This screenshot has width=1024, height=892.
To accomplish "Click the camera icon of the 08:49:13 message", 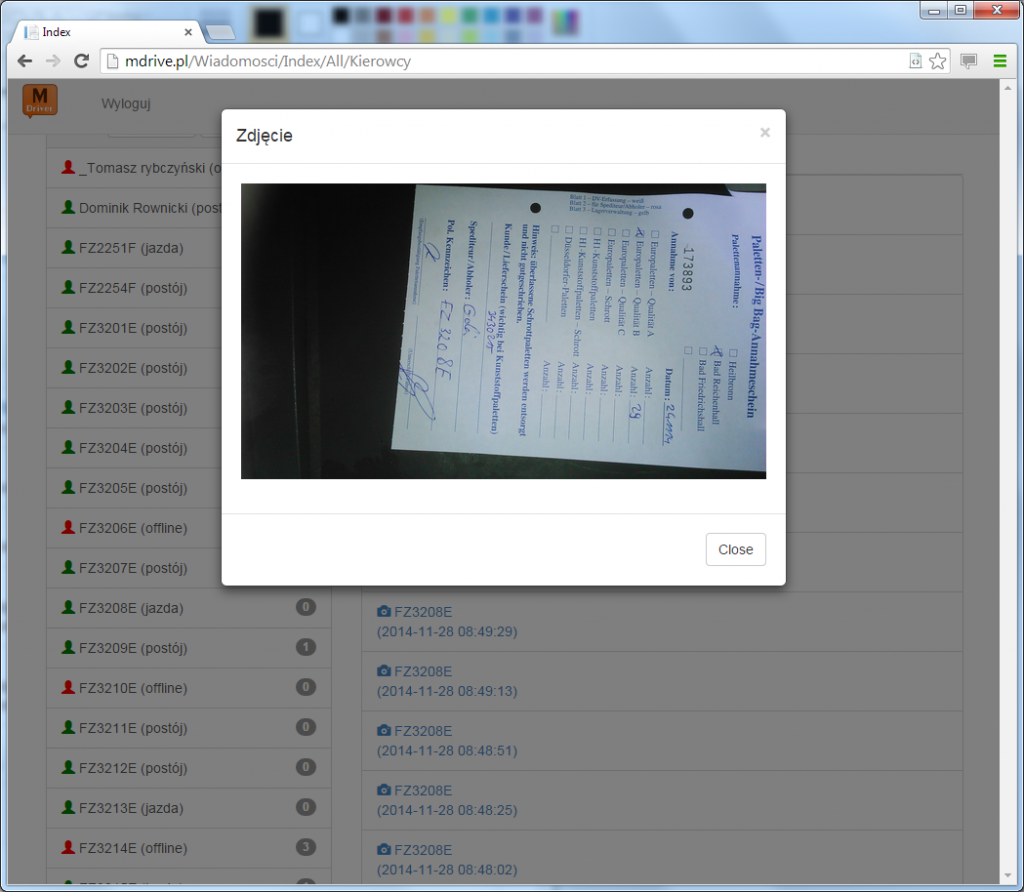I will (x=384, y=671).
